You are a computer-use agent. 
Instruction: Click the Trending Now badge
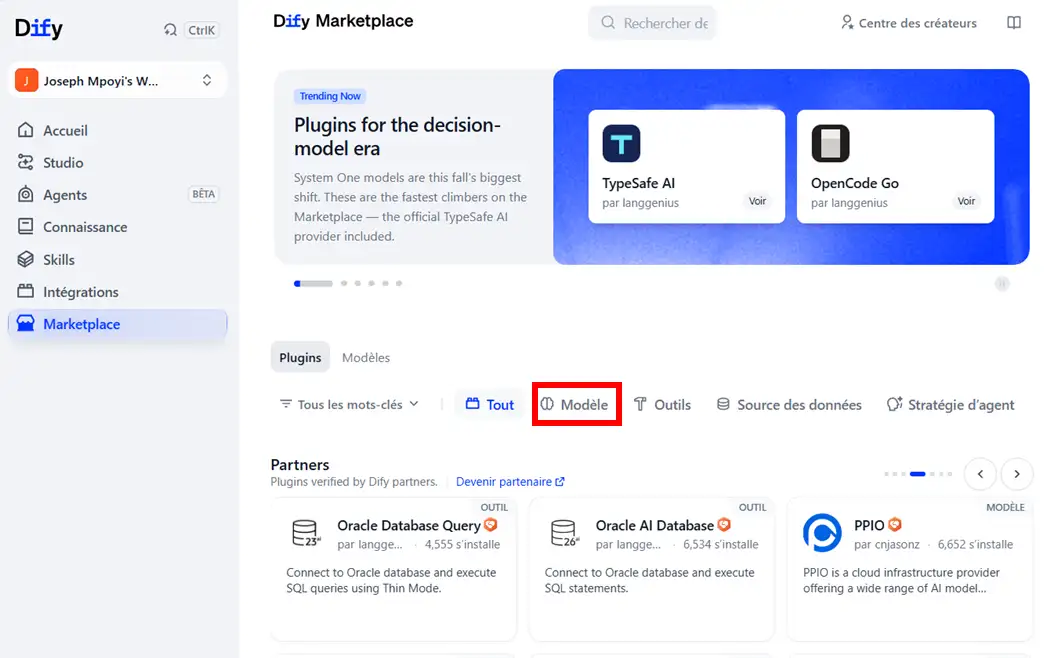[330, 96]
